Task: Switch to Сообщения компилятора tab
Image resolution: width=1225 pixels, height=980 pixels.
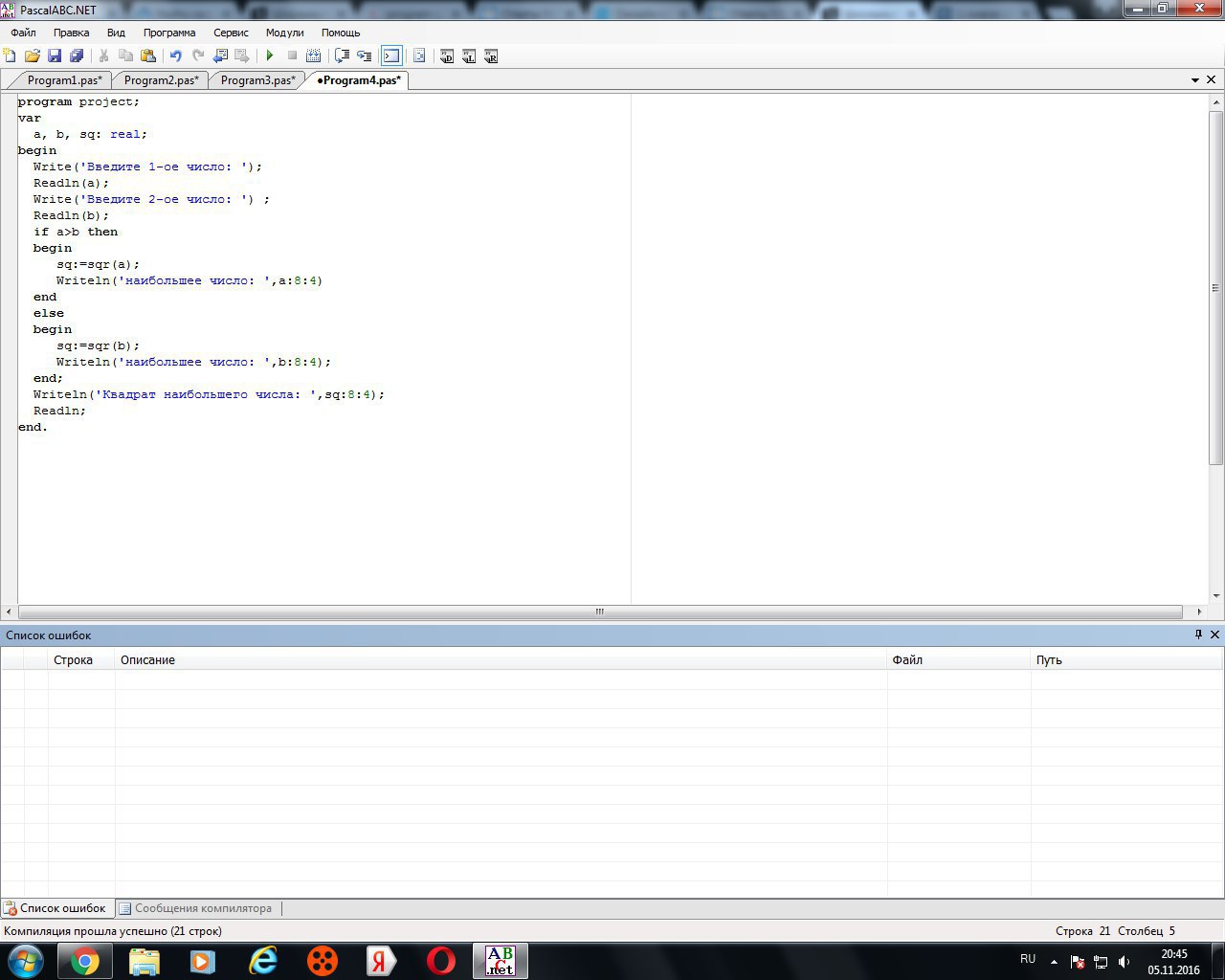Action: coord(203,908)
